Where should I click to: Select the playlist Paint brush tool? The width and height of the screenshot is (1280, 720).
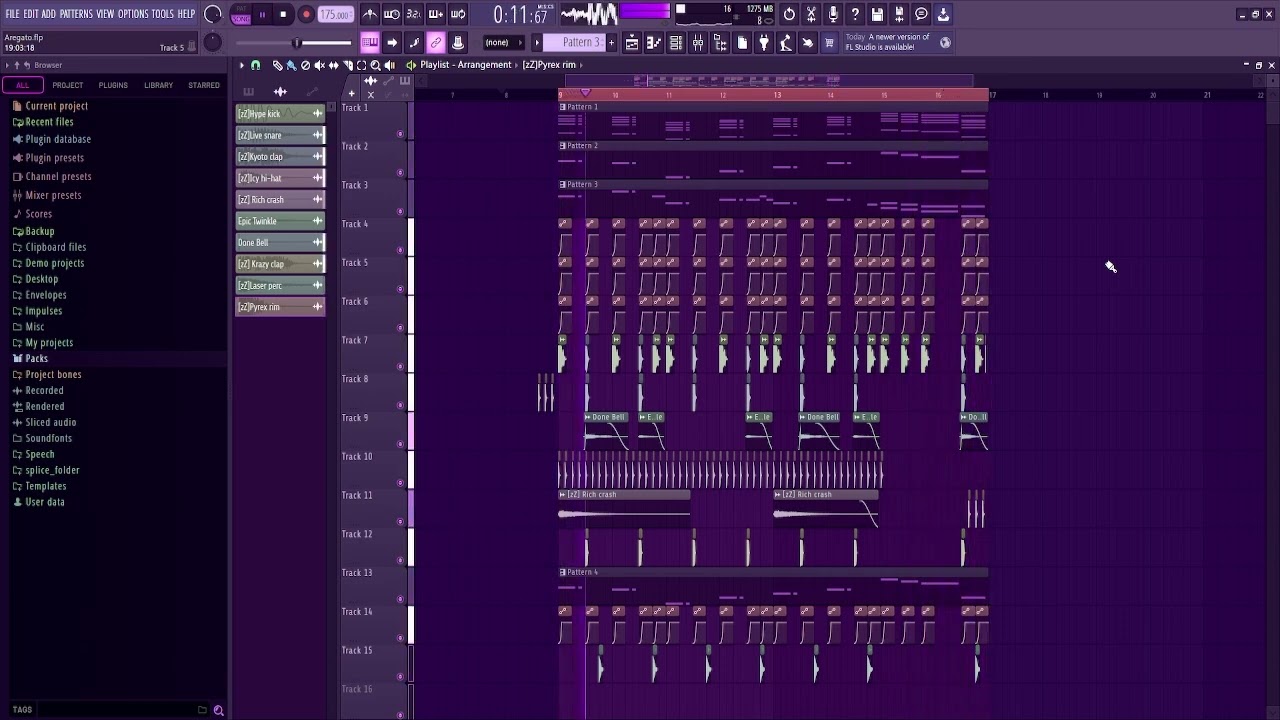tap(290, 65)
